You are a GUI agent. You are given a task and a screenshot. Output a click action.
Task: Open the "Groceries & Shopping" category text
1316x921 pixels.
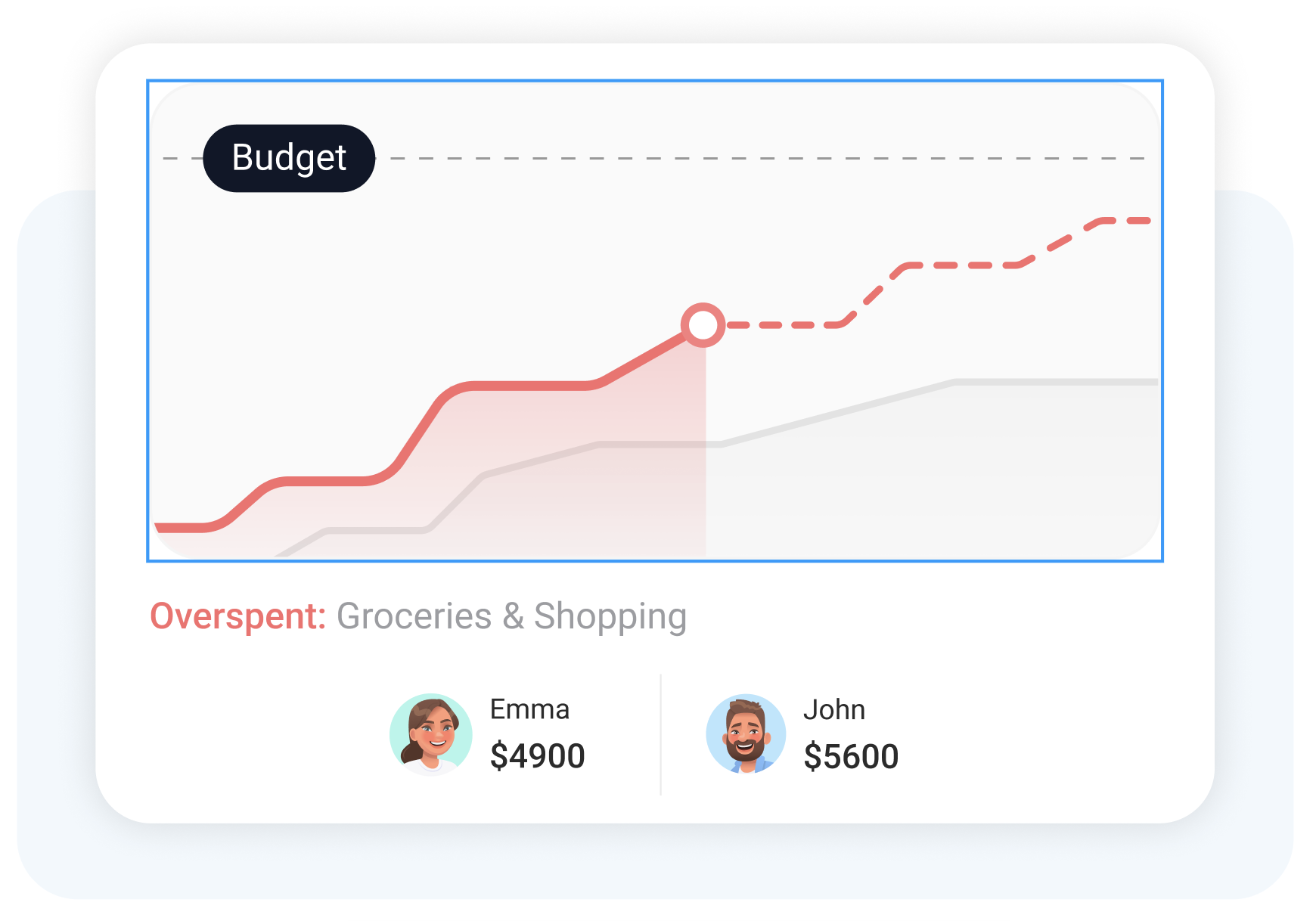tap(511, 616)
